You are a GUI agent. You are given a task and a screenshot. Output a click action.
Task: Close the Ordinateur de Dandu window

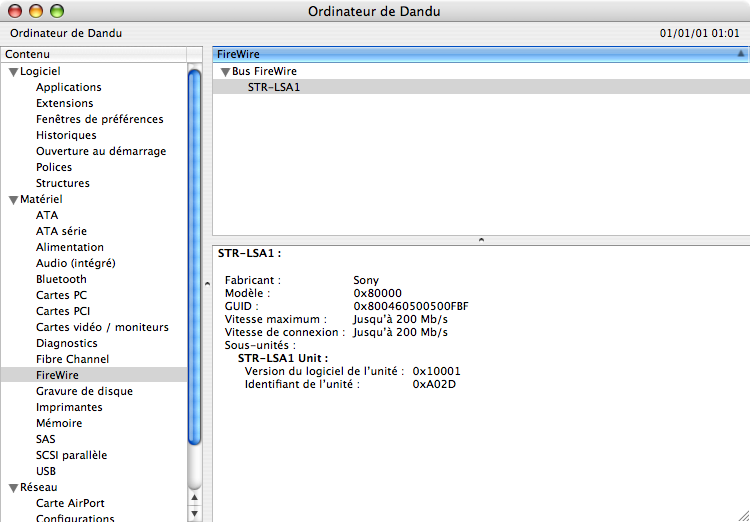point(15,11)
